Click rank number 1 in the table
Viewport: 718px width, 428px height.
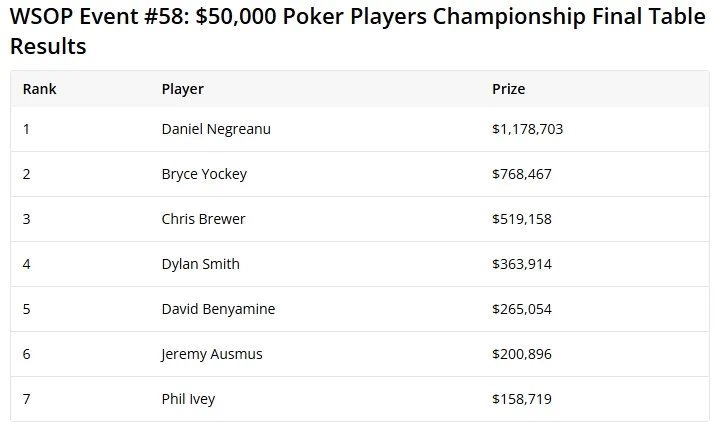click(x=26, y=129)
